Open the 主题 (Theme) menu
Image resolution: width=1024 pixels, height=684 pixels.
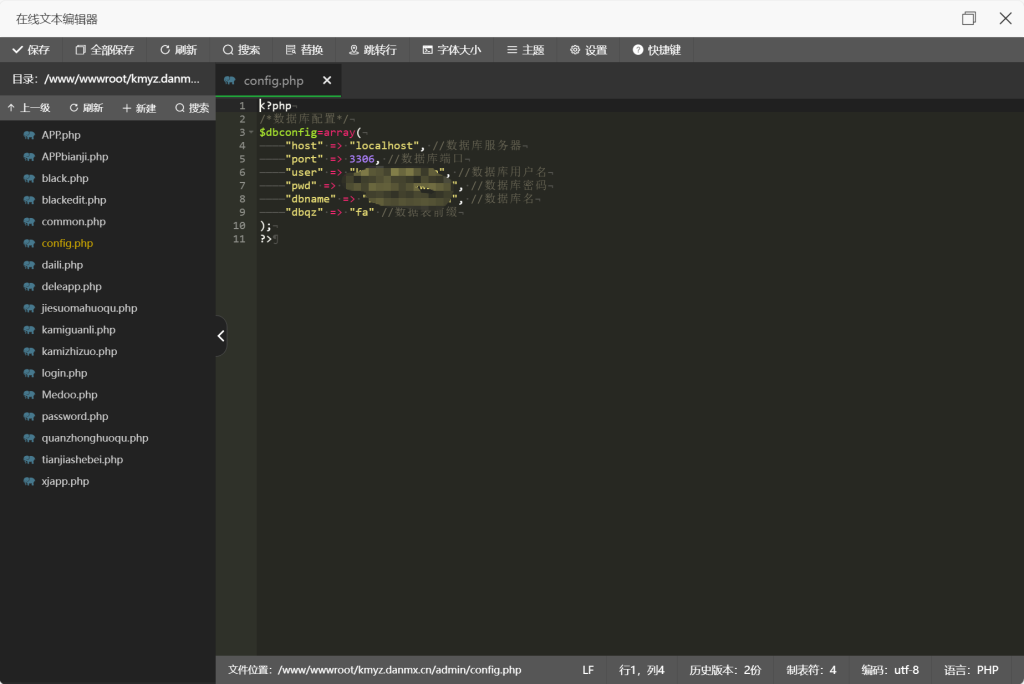point(525,50)
